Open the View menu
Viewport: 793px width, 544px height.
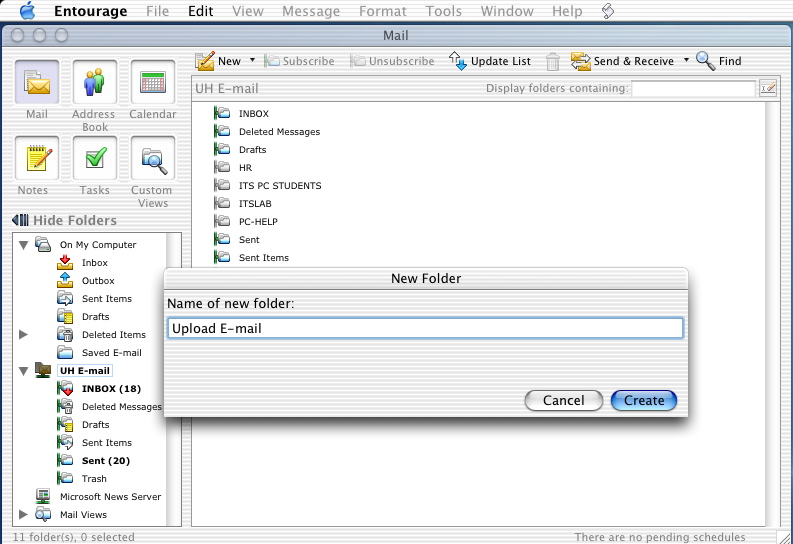pyautogui.click(x=248, y=11)
